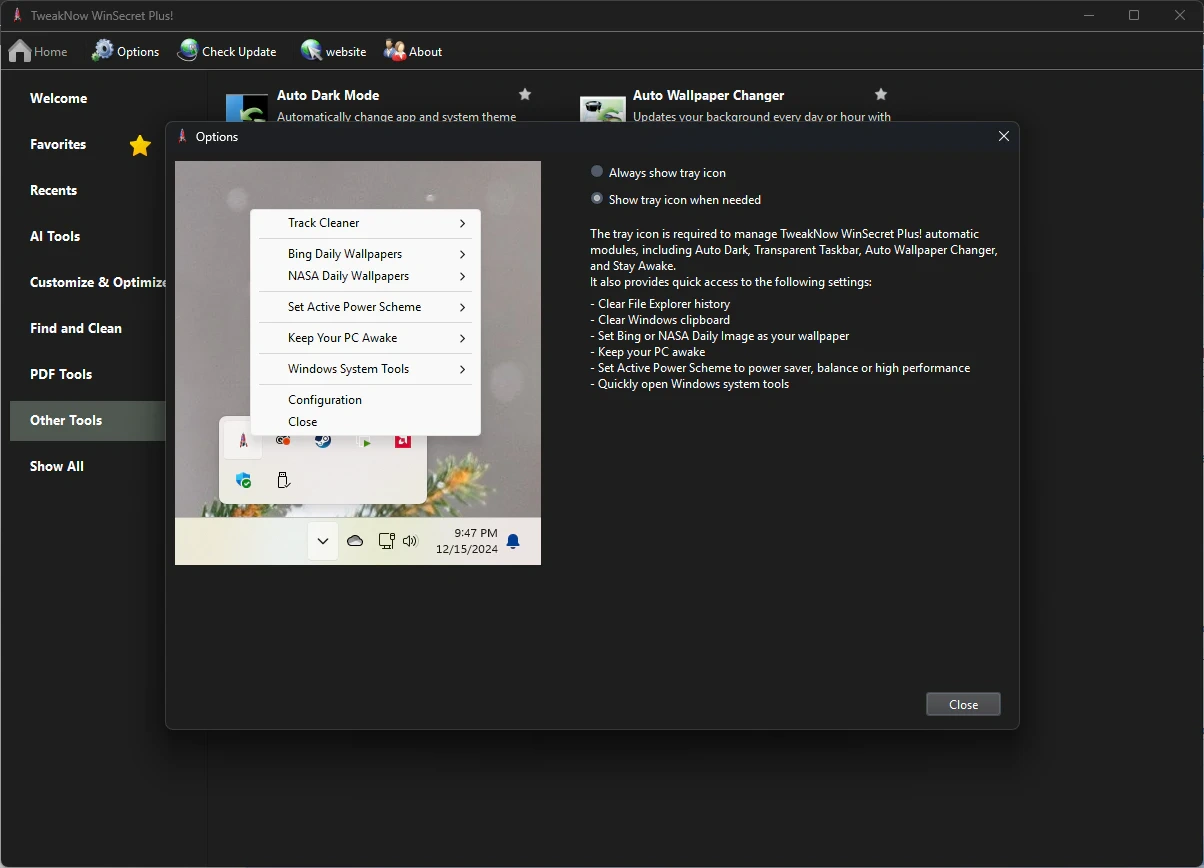
Task: Expand the tray overflow chevron in preview
Action: click(323, 541)
